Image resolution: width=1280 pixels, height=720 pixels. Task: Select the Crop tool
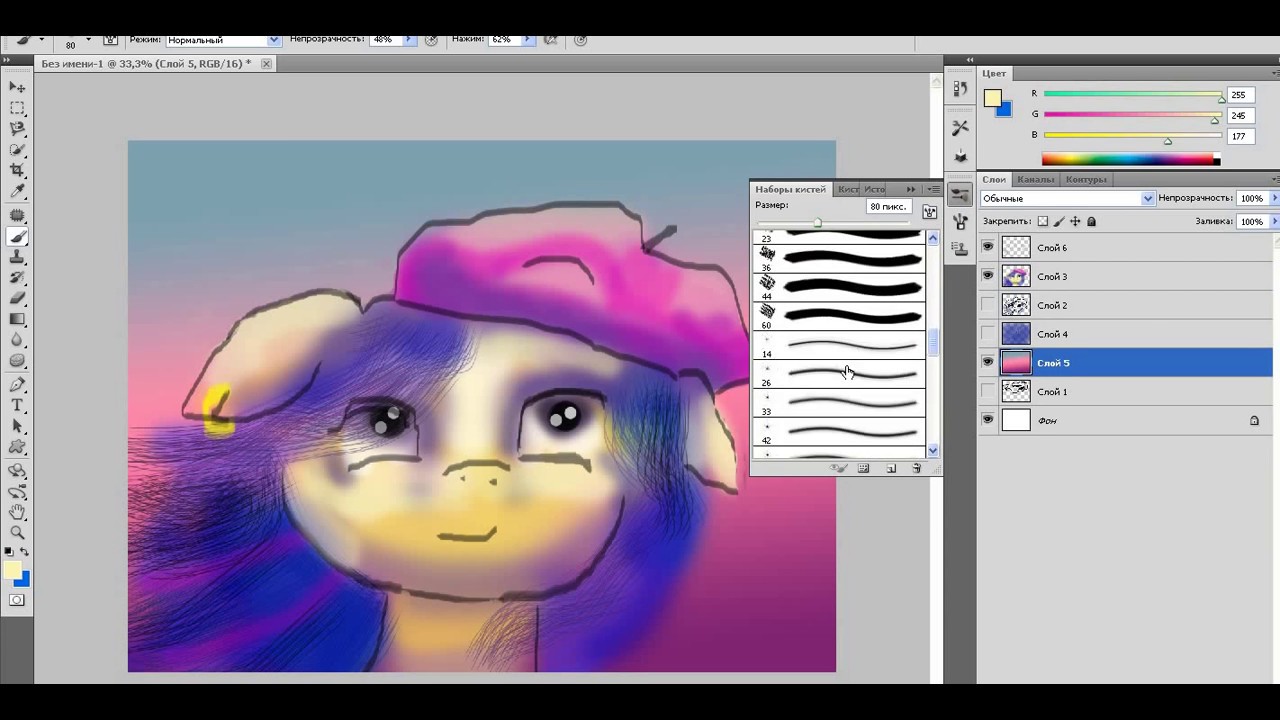[x=17, y=171]
